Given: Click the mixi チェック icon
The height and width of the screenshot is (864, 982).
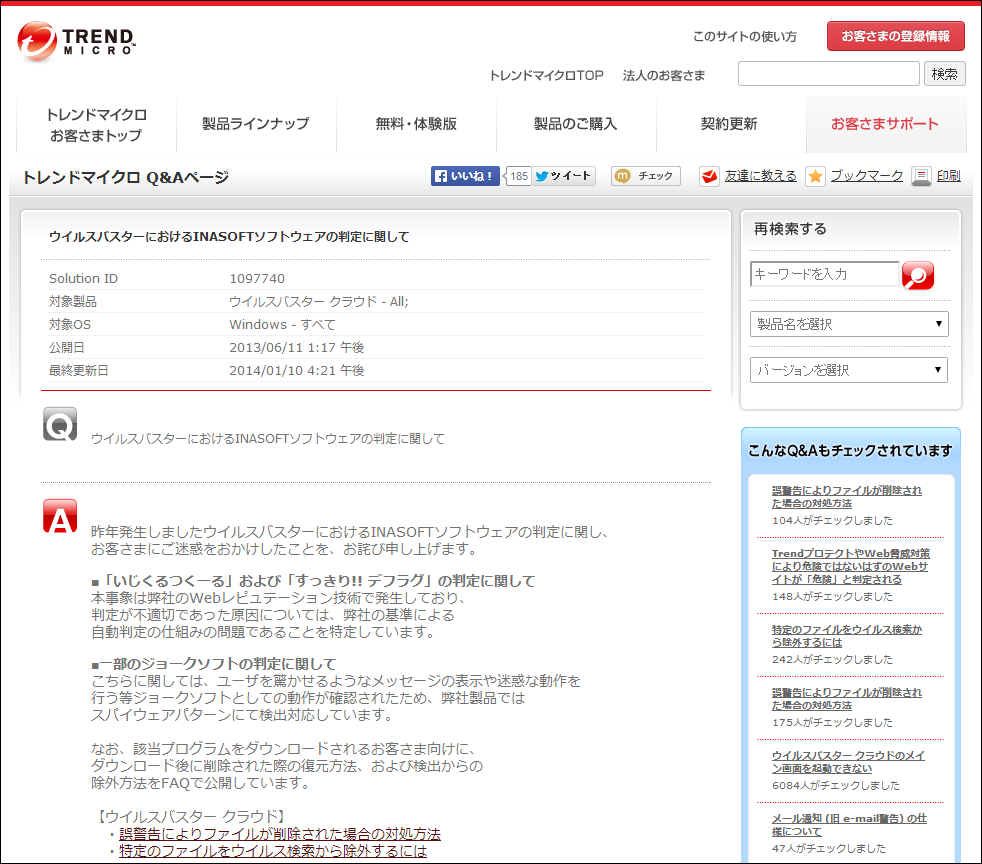Looking at the screenshot, I should (646, 176).
